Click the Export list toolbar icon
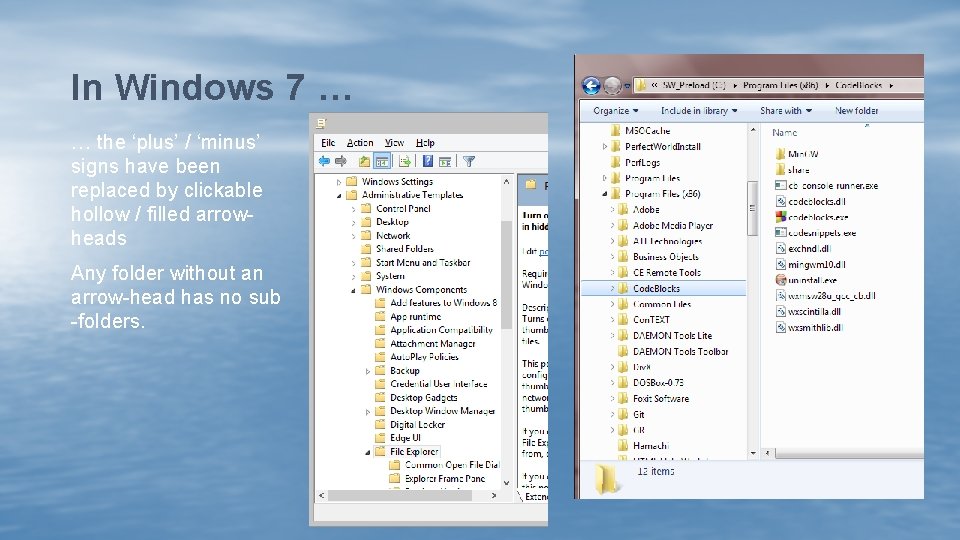960x540 pixels. (405, 161)
